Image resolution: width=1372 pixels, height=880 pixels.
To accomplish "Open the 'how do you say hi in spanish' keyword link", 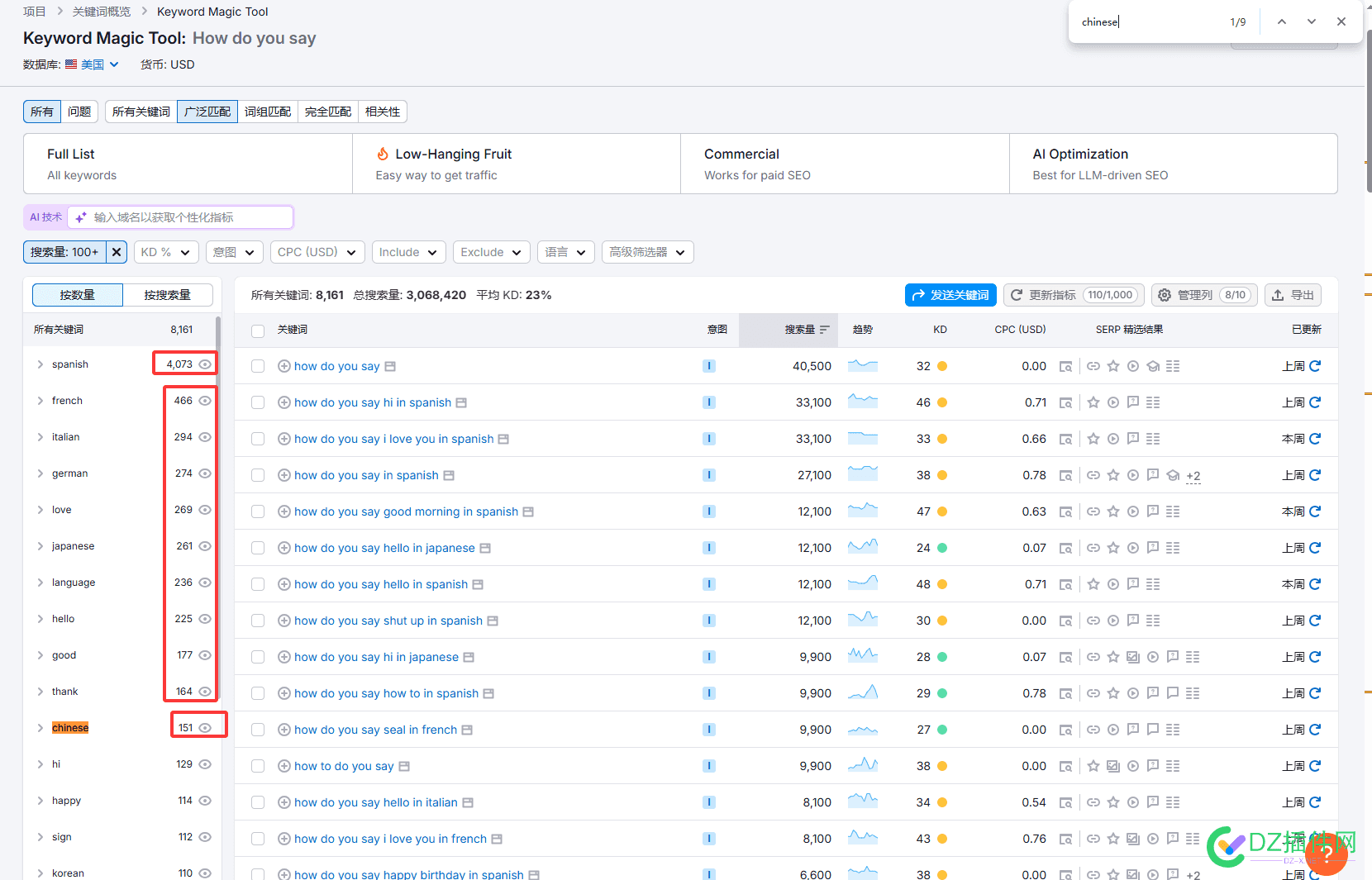I will click(x=373, y=402).
